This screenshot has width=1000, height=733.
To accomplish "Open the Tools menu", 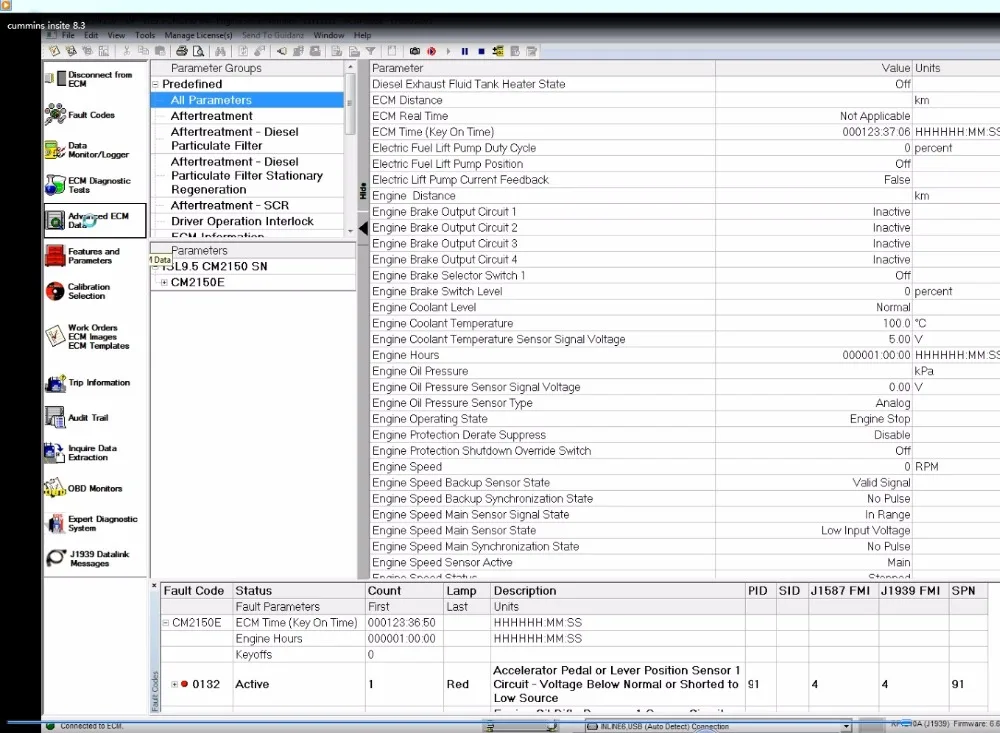I will click(145, 35).
